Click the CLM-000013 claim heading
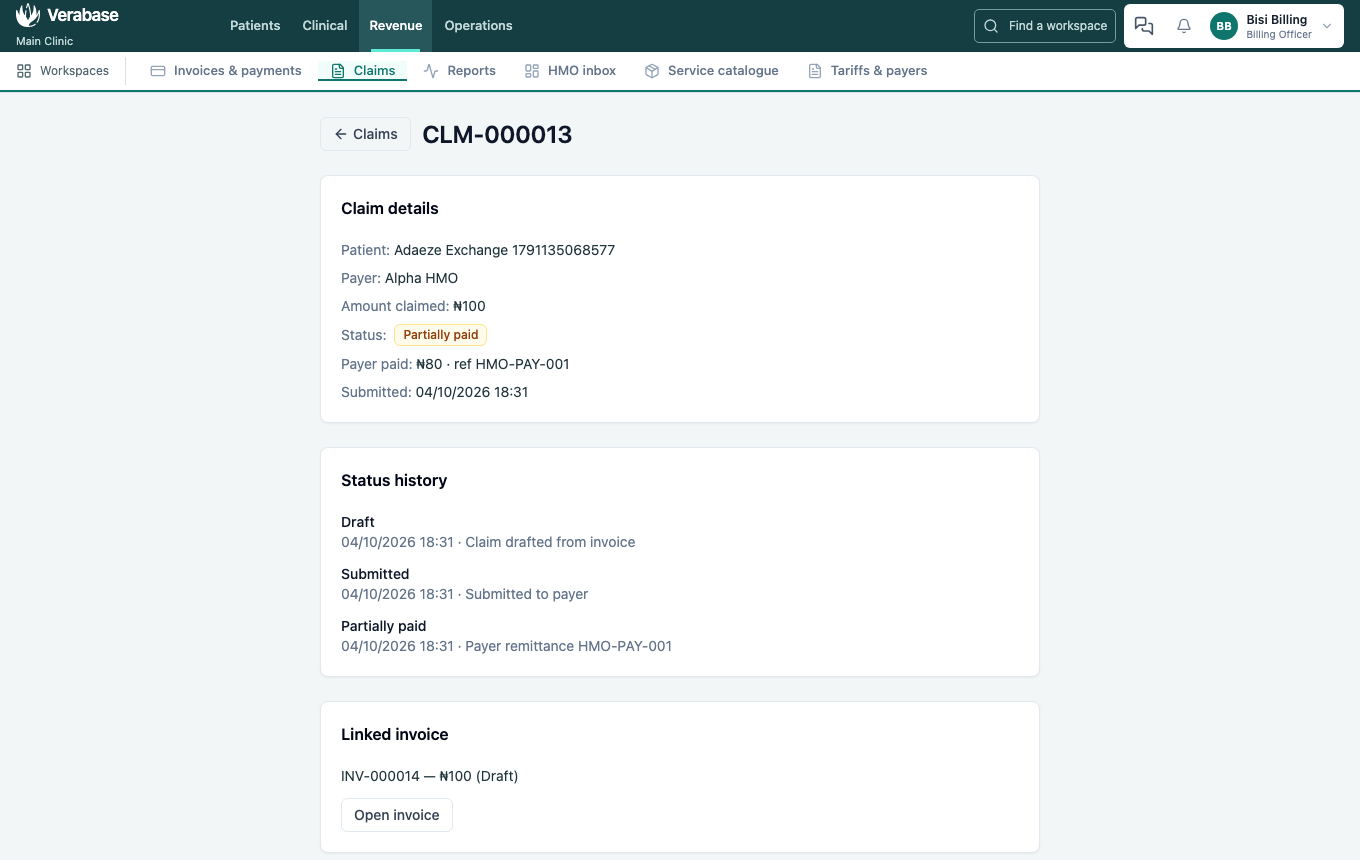This screenshot has width=1360, height=860. click(x=497, y=135)
